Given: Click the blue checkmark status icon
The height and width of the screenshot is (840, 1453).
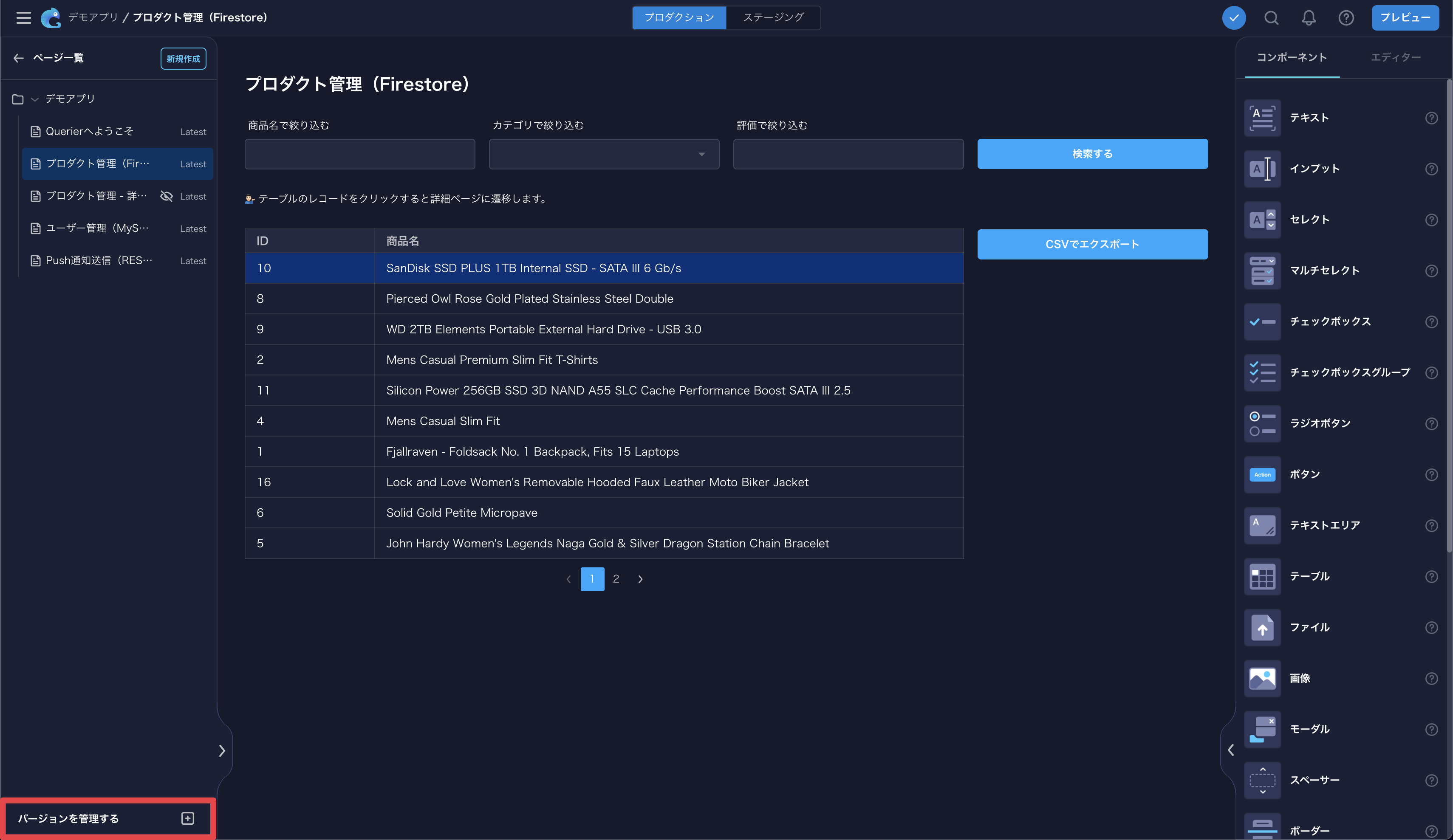Looking at the screenshot, I should tap(1233, 17).
